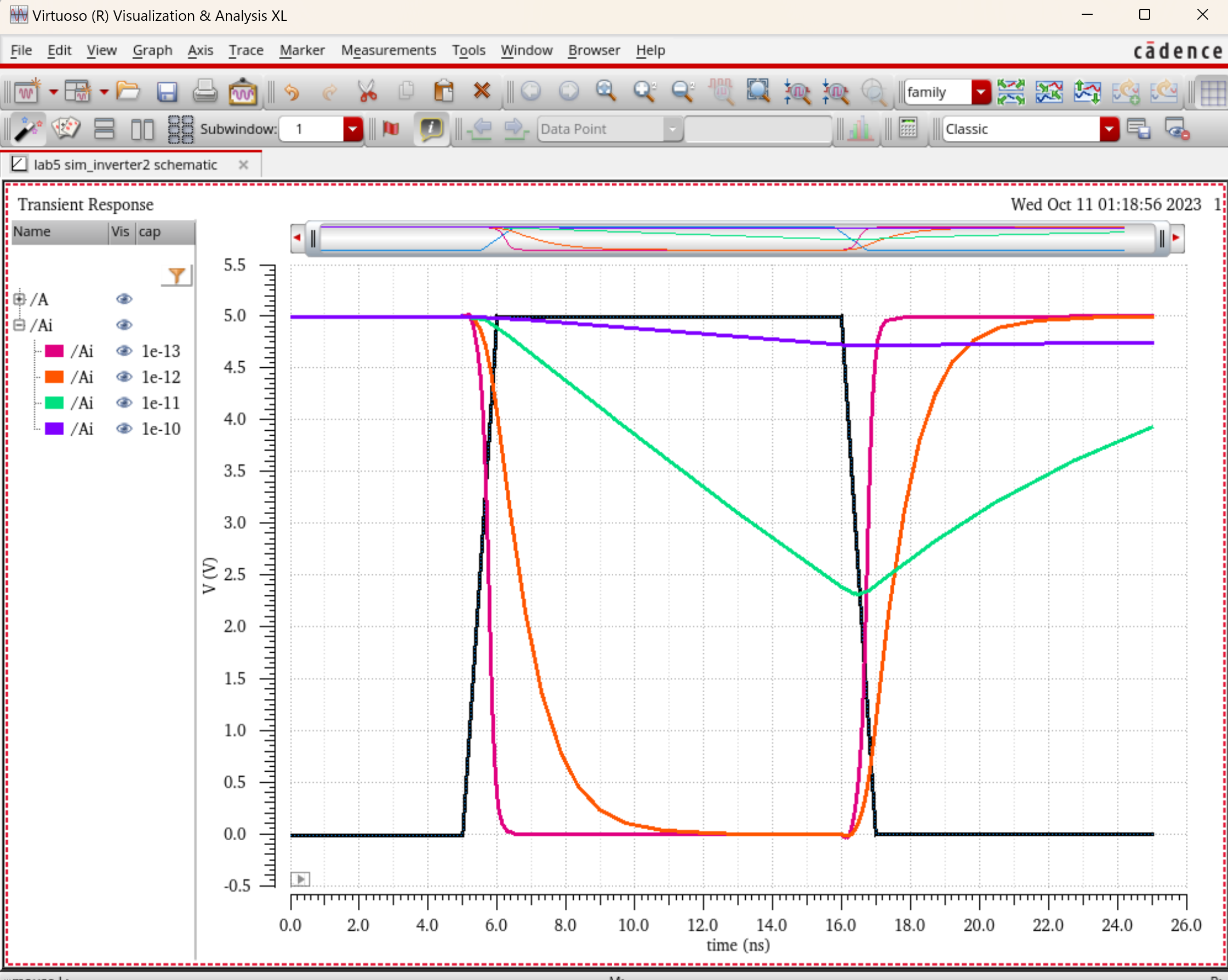Viewport: 1228px width, 980px height.
Task: Click the Print icon
Action: [204, 92]
